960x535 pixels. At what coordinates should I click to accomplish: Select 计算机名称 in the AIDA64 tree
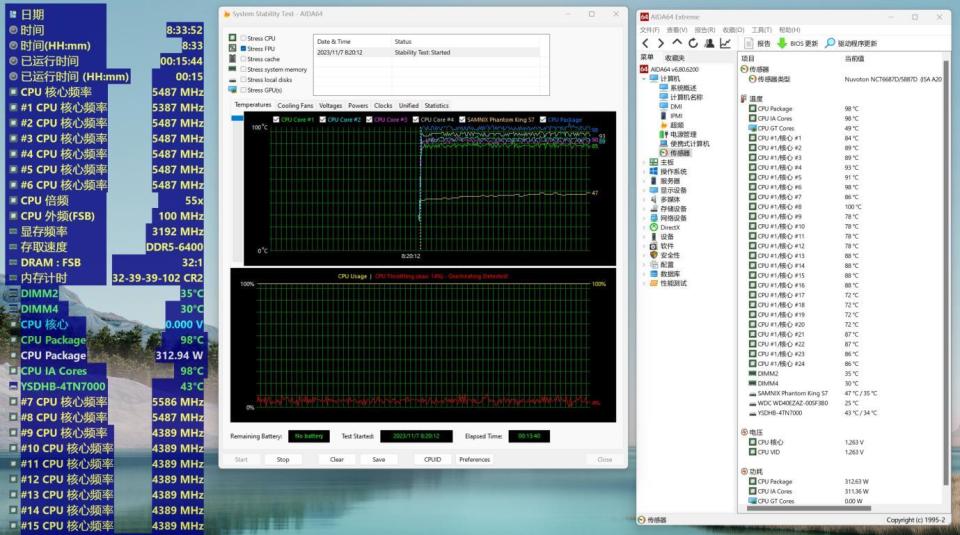coord(686,97)
